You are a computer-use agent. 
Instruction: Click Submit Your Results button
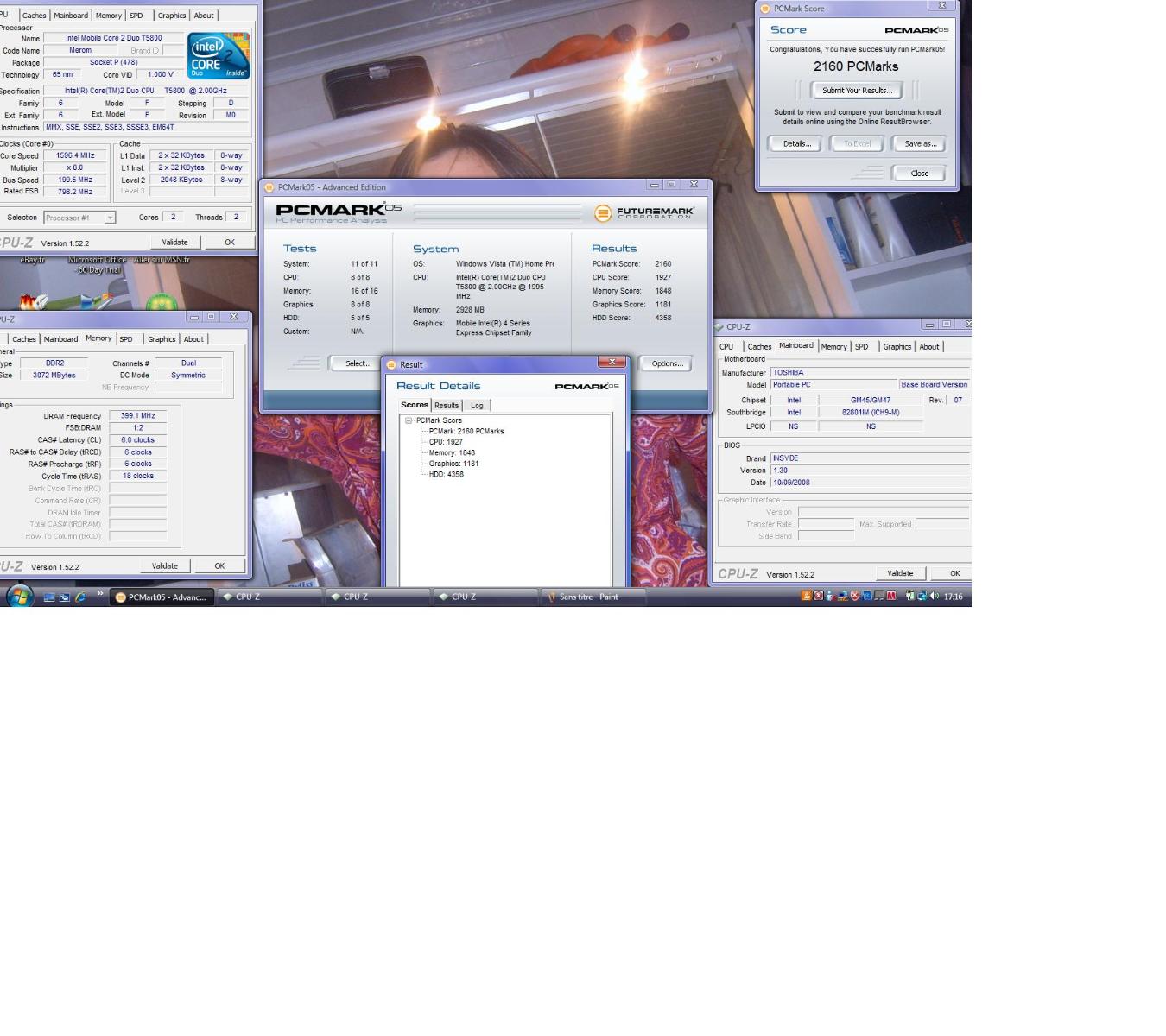857,91
